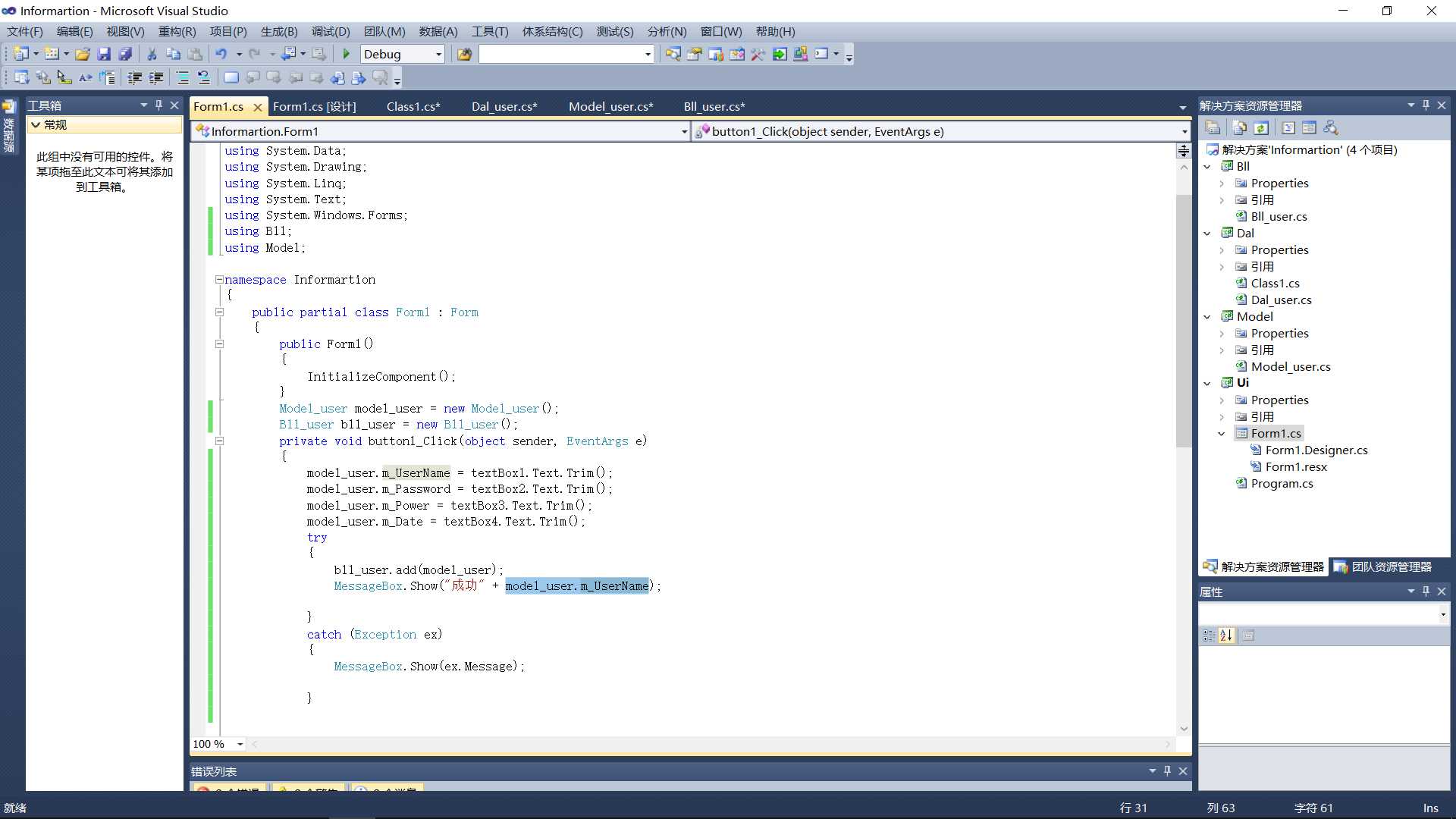Open the 调试(D) debug menu
This screenshot has height=819, width=1456.
(331, 31)
